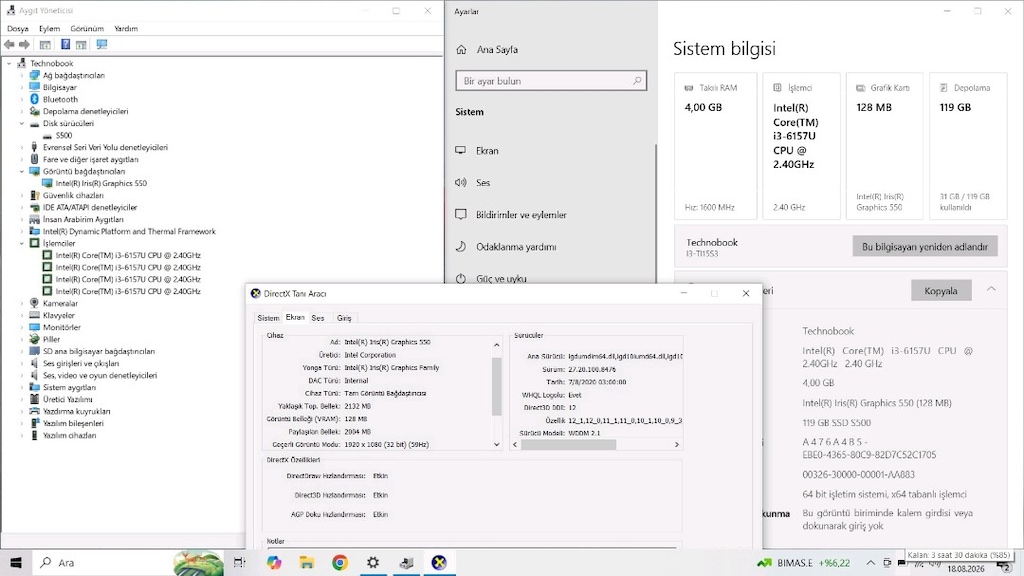Collapse the Disk sürücüleri tree node

[22, 123]
